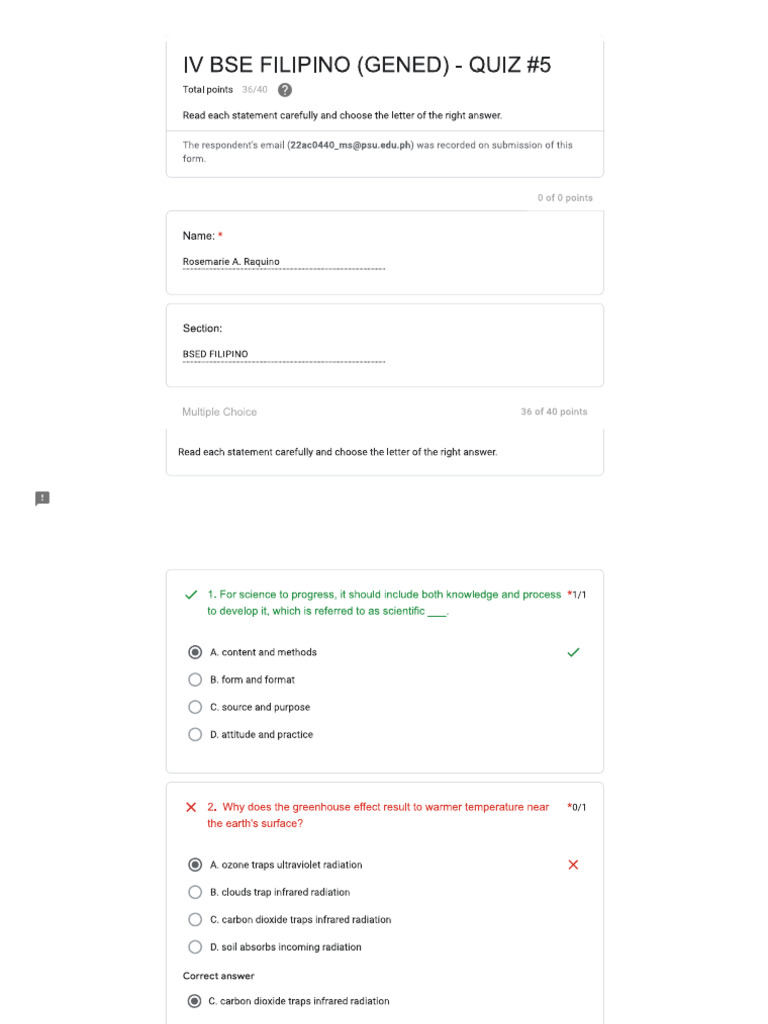Screen dimensions: 768x1024
Task: Click the Section field showing BSED FILIPINO
Action: 283,355
